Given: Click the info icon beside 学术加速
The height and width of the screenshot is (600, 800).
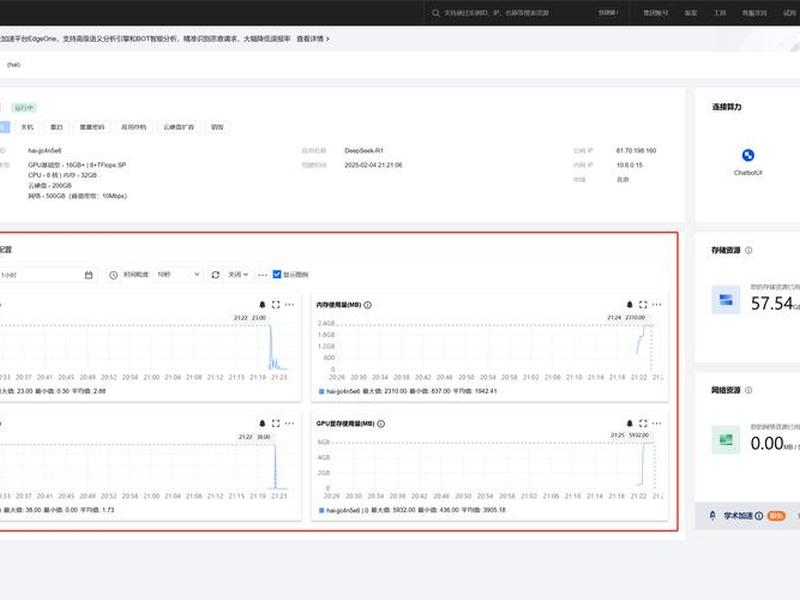Looking at the screenshot, I should tap(759, 516).
